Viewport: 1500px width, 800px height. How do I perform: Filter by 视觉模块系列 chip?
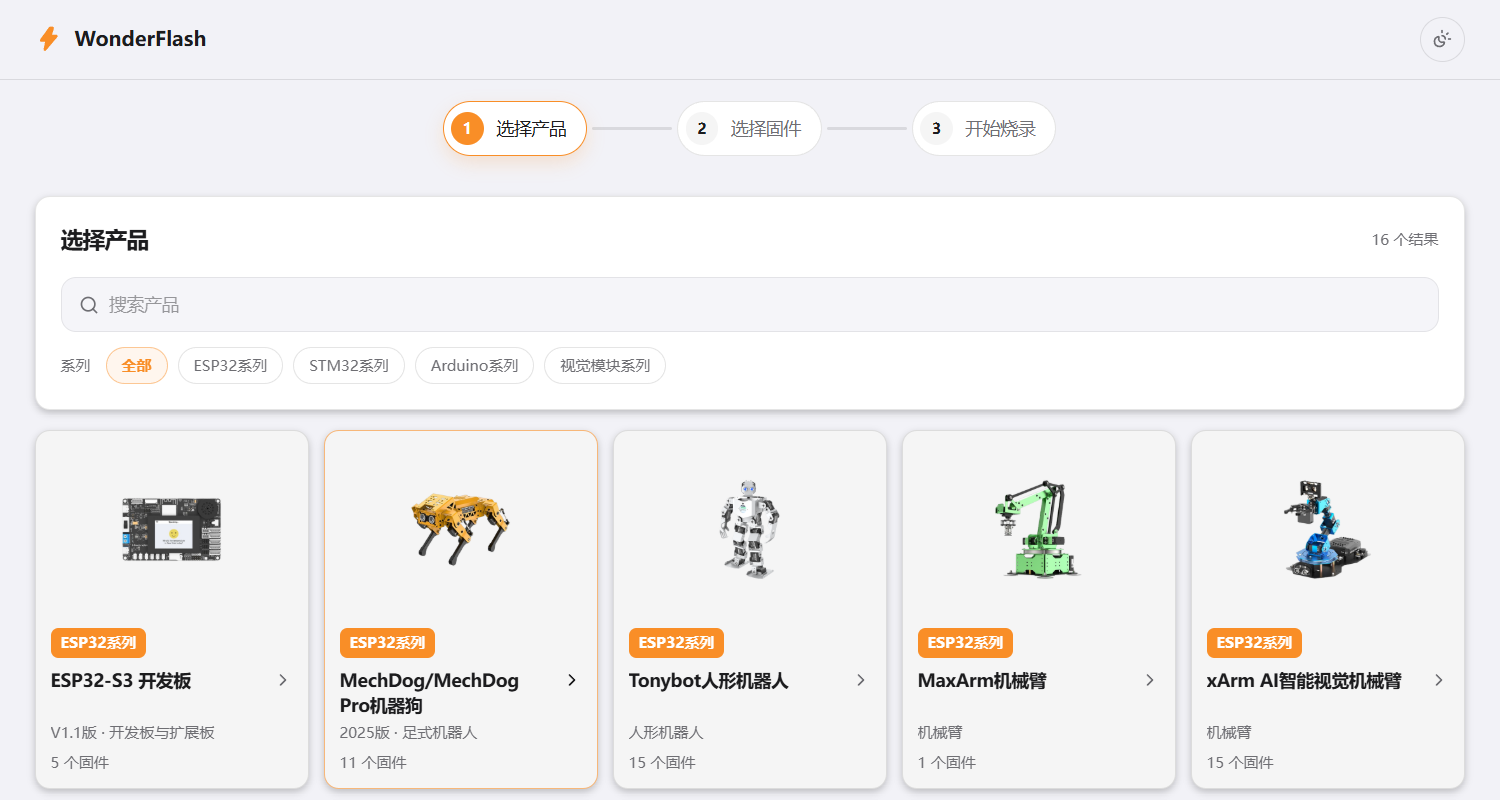click(605, 365)
